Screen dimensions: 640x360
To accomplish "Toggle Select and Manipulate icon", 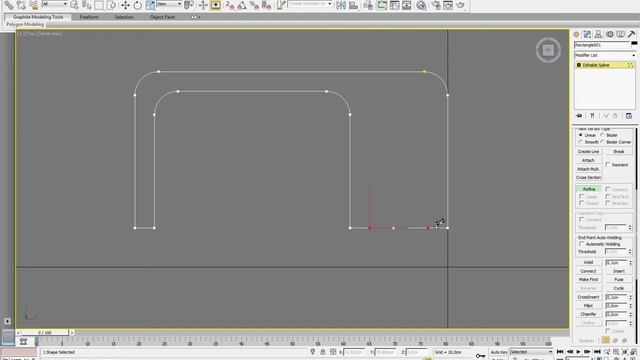I will 203,5.
